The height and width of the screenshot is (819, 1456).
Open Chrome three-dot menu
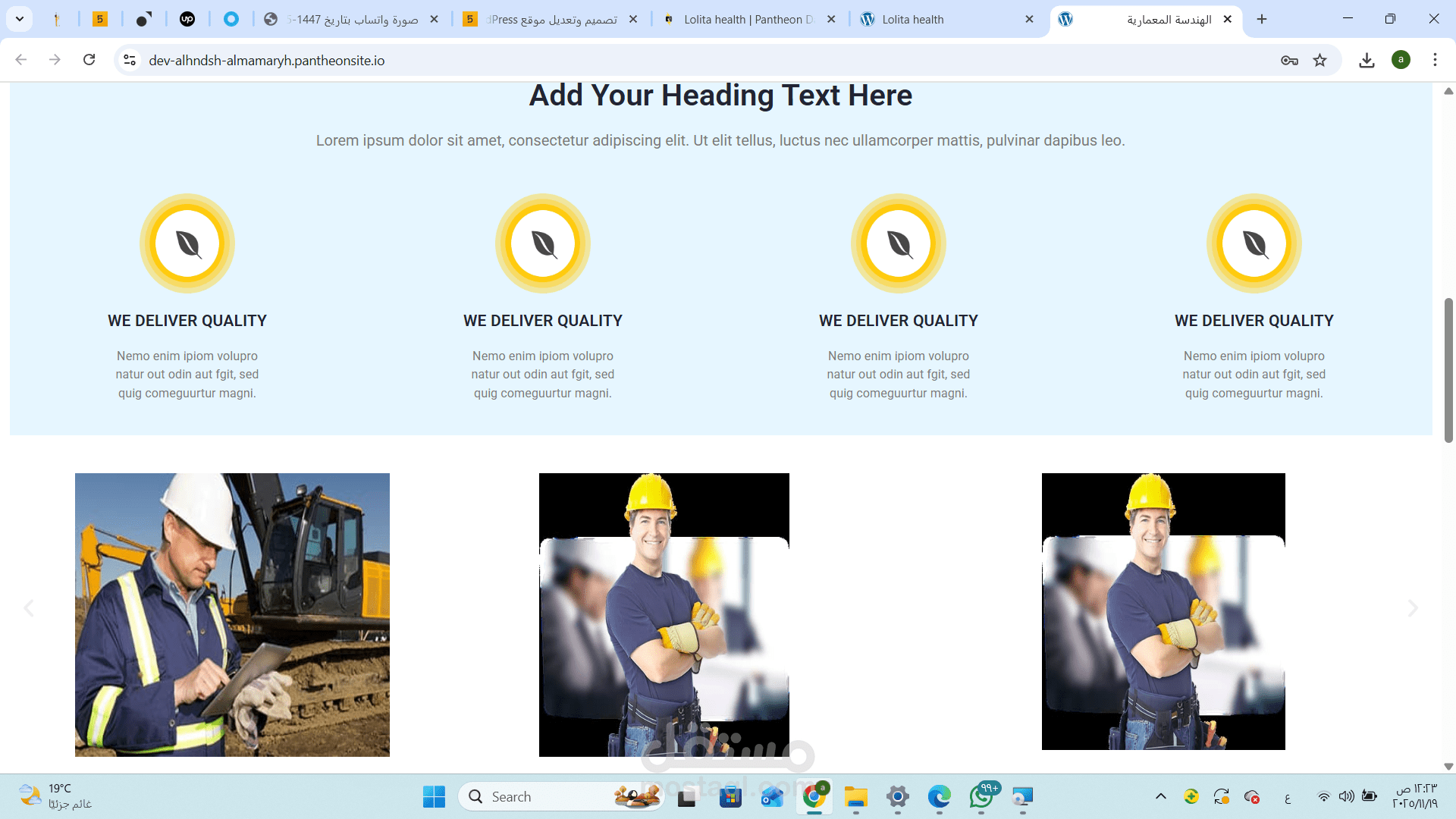[x=1435, y=60]
